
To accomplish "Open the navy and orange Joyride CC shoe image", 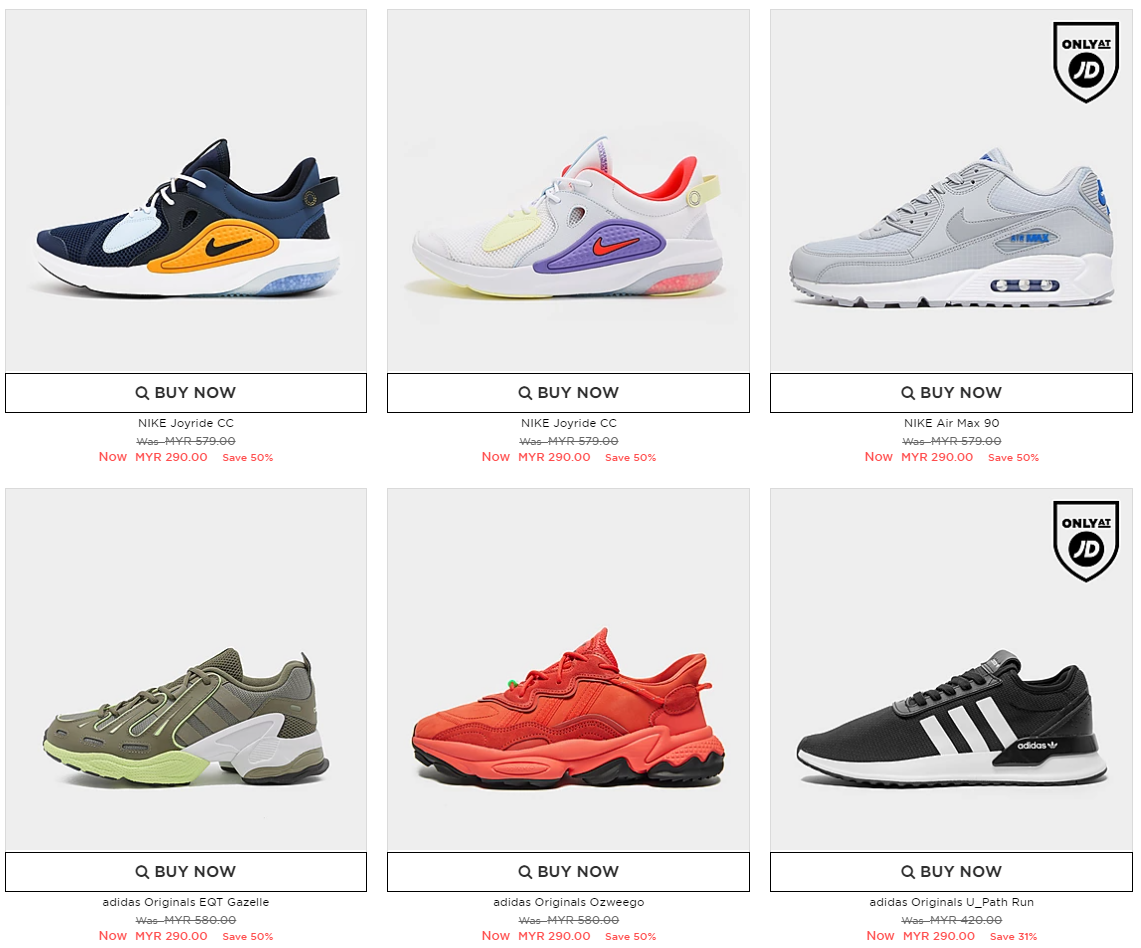I will pos(186,191).
